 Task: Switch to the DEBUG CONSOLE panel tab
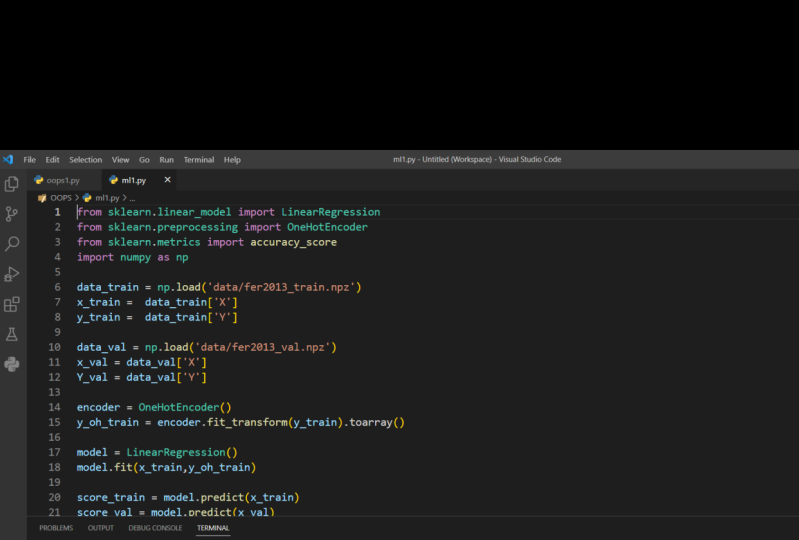click(155, 528)
